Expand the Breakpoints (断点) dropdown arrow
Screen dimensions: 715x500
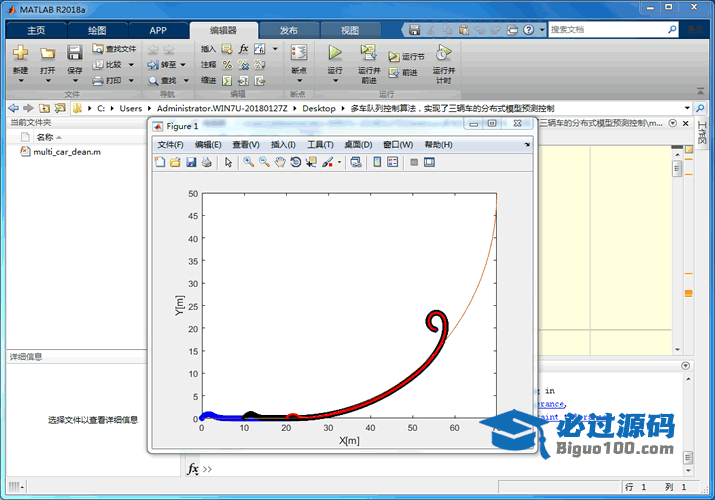[x=299, y=81]
